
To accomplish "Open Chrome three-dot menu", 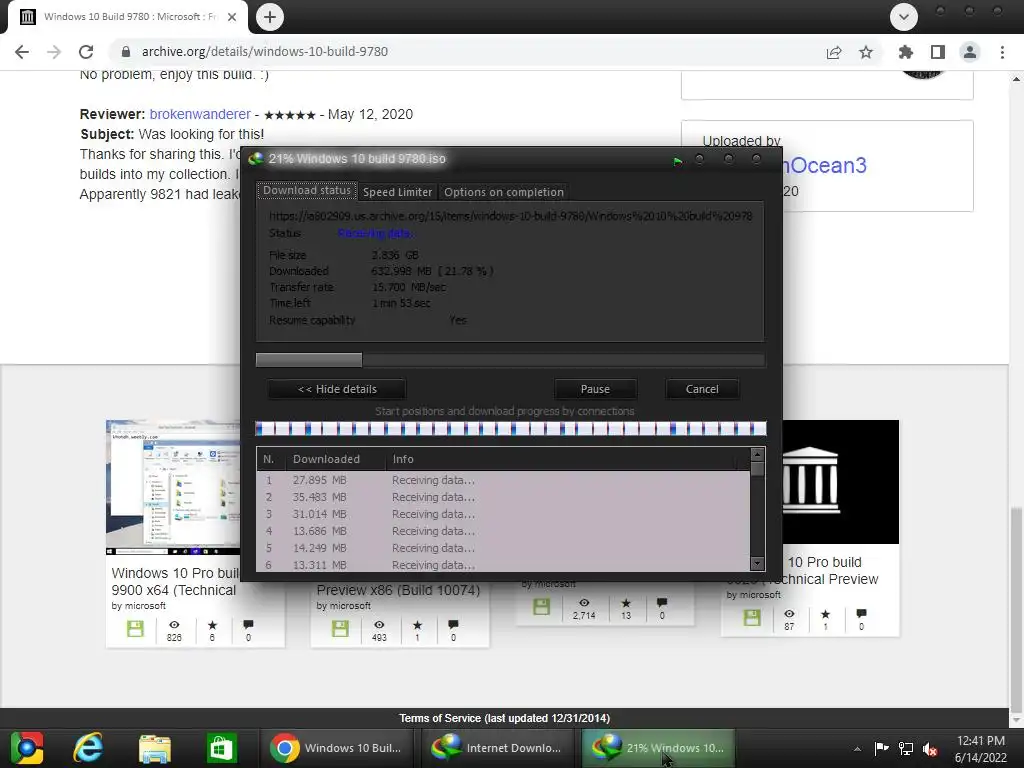I will click(1002, 52).
